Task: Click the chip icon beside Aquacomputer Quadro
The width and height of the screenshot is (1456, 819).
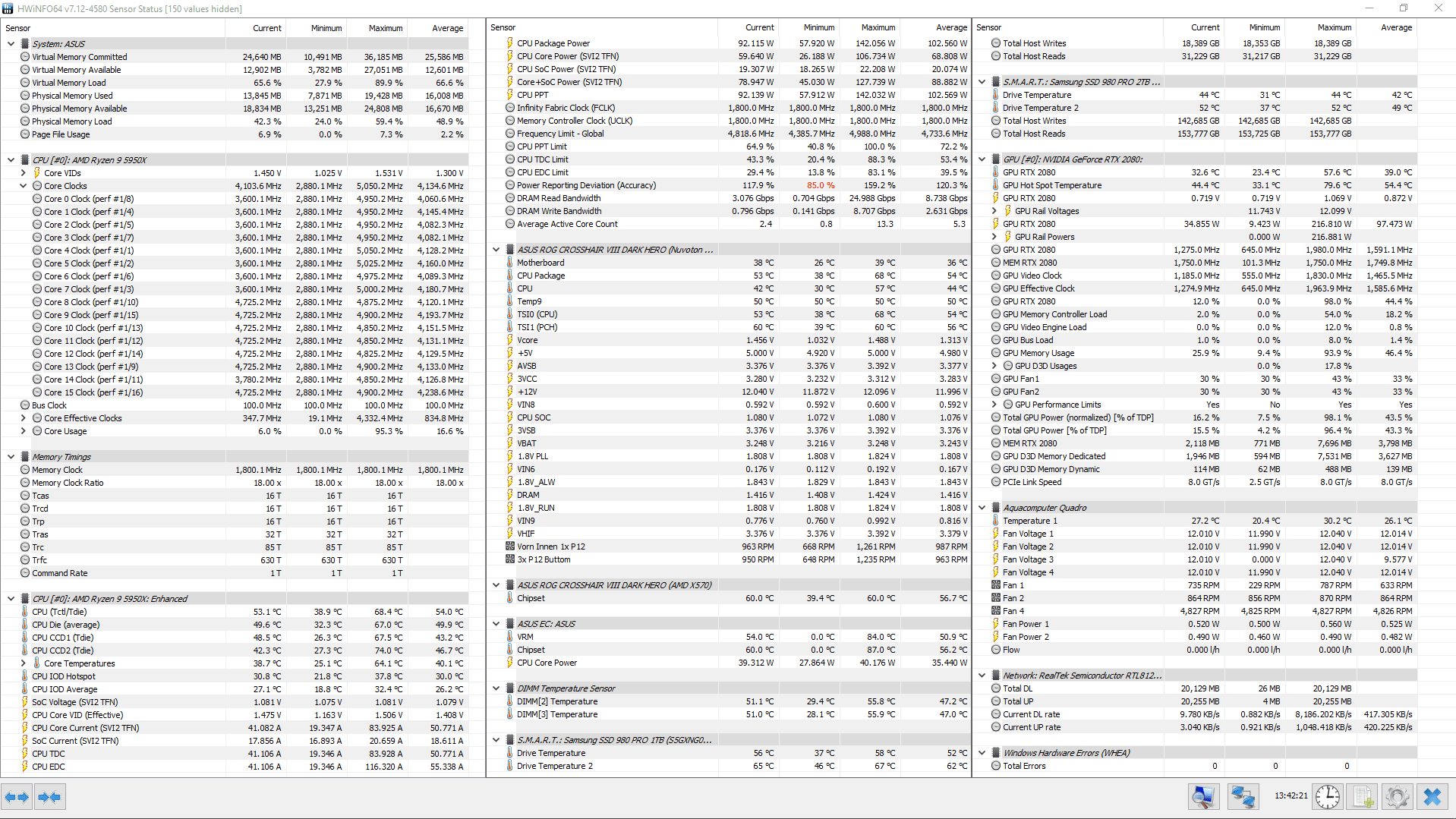Action: click(x=996, y=508)
